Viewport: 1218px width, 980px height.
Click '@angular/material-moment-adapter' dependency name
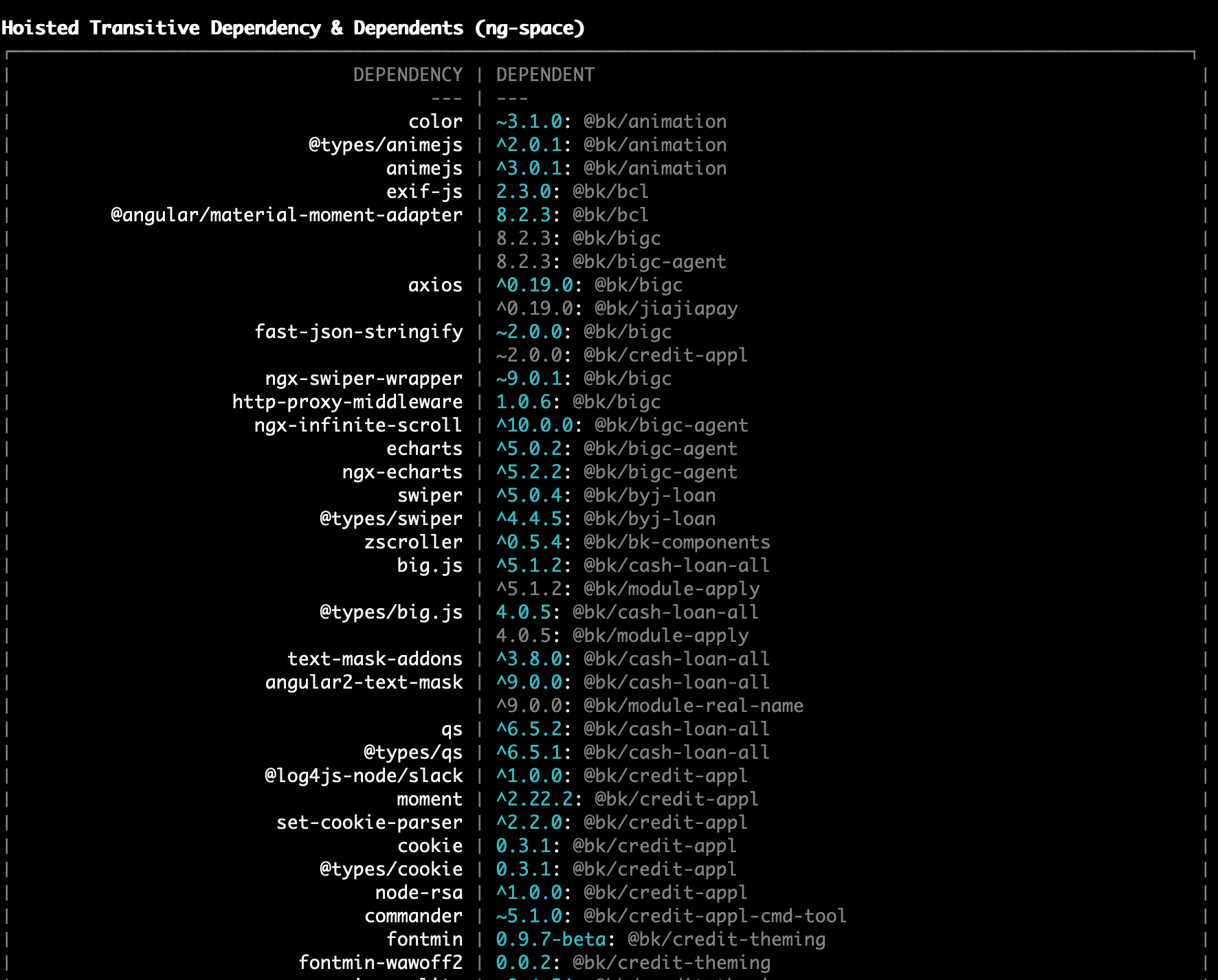(287, 215)
